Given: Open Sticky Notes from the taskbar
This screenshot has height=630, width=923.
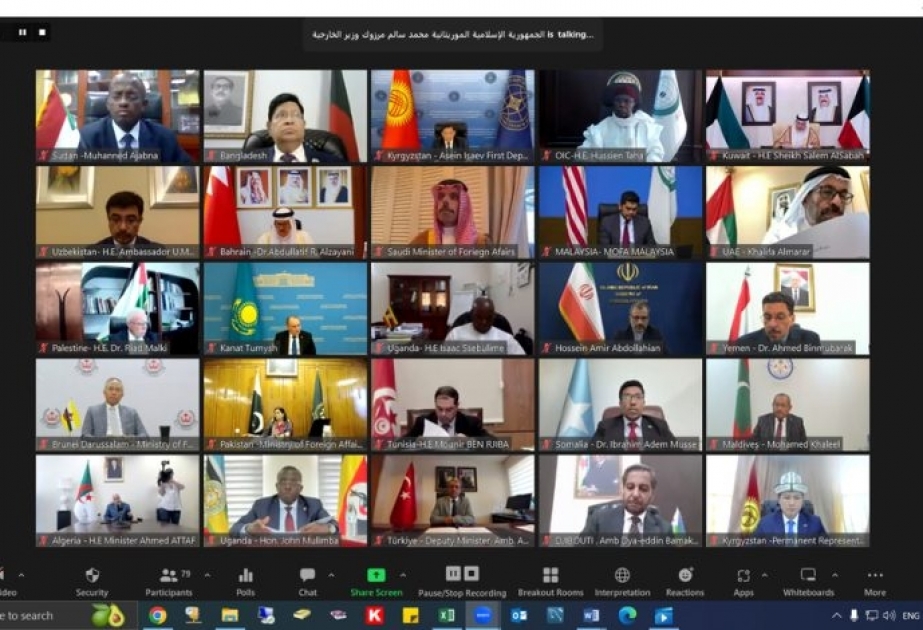Looking at the screenshot, I should tap(410, 615).
